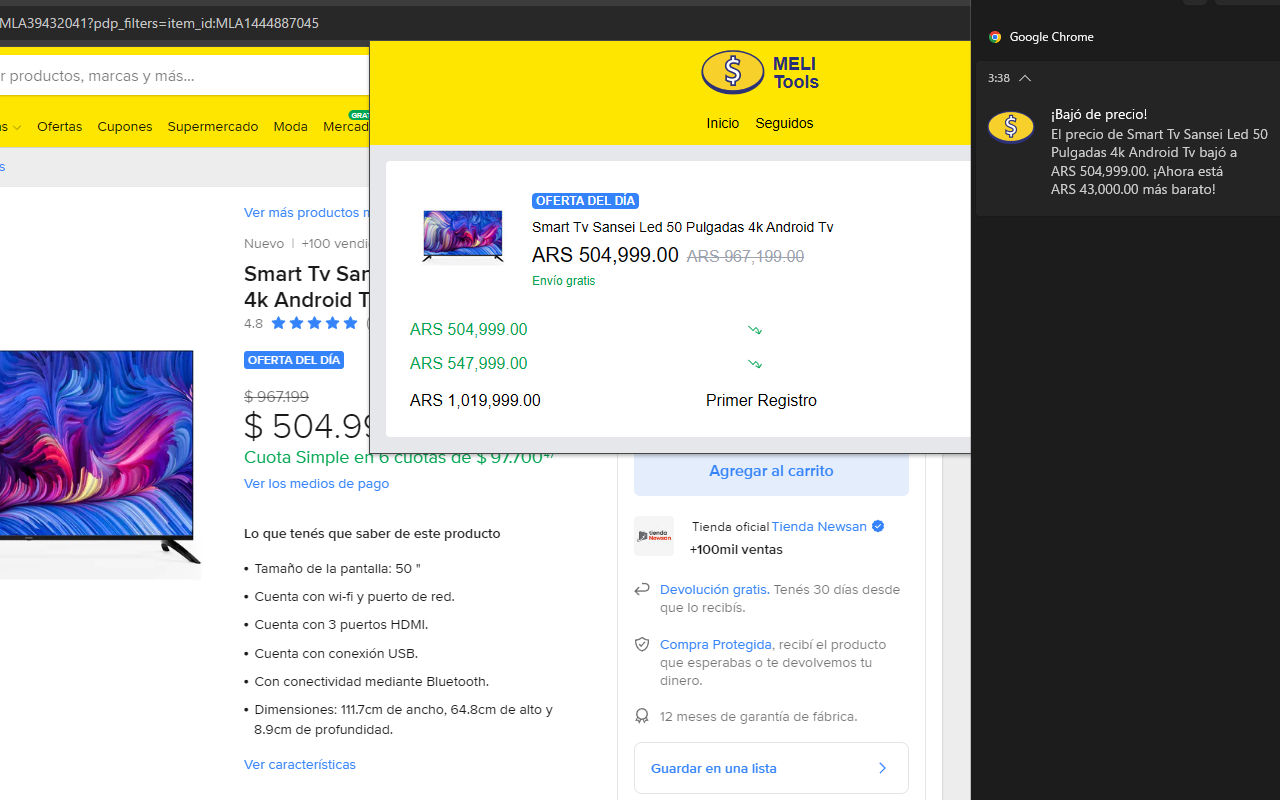Click Cuenta con 3 puertos HDMI bullet
Screen dimensions: 1280x800
click(x=341, y=625)
